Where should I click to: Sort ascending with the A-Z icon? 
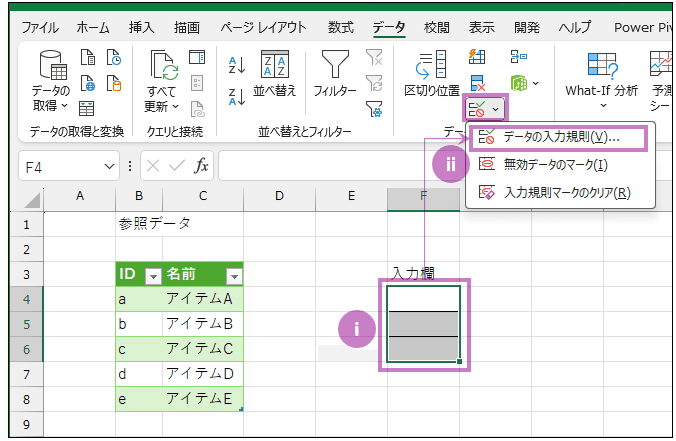pos(237,65)
